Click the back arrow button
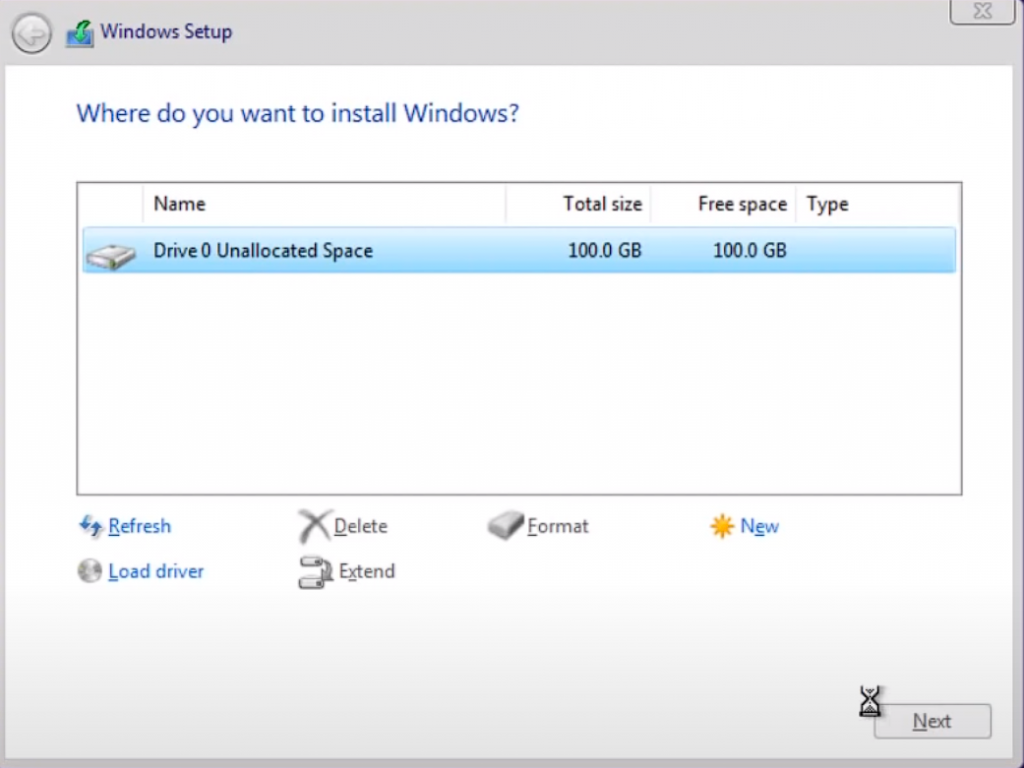Viewport: 1024px width, 768px height. [x=31, y=33]
